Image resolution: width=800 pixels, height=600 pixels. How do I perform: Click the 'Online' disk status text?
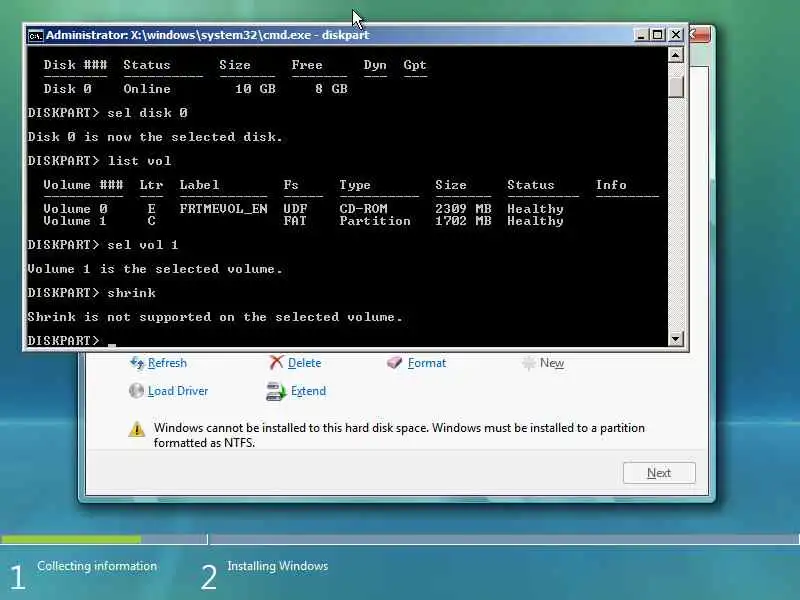click(x=147, y=89)
